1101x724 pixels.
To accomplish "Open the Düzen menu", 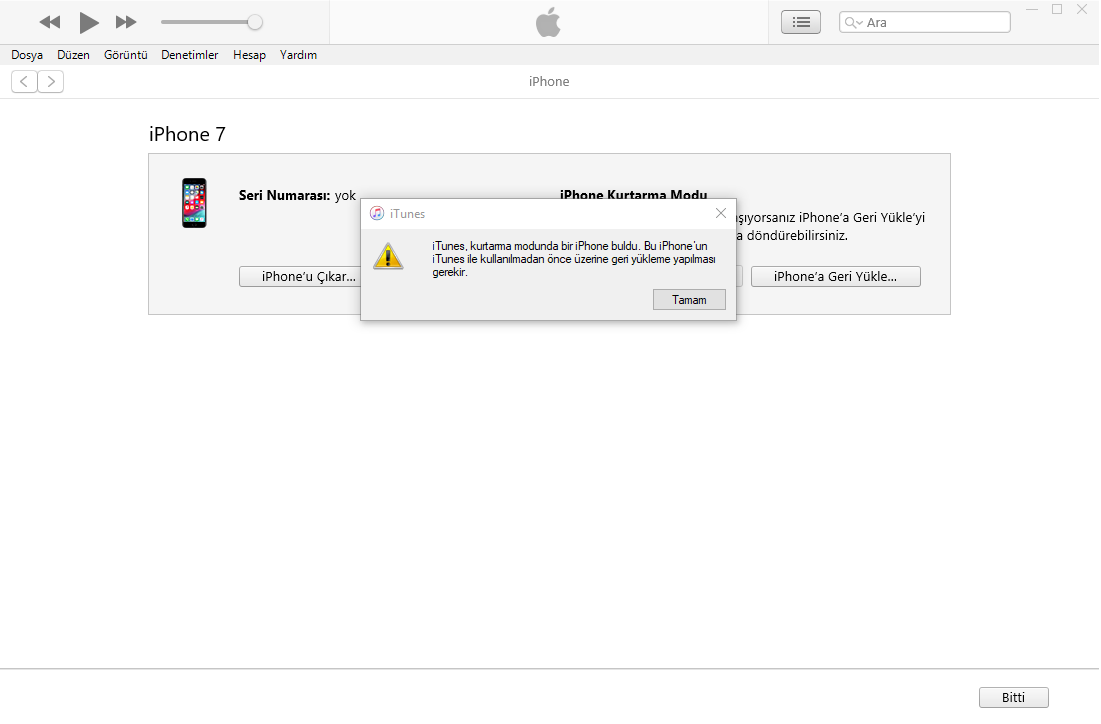I will [73, 55].
